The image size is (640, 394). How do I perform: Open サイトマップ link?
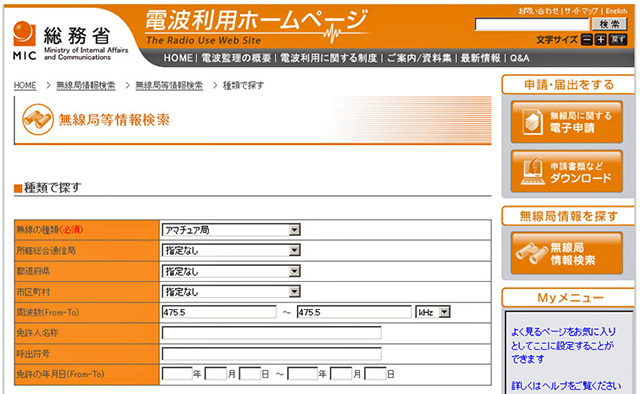coord(581,11)
